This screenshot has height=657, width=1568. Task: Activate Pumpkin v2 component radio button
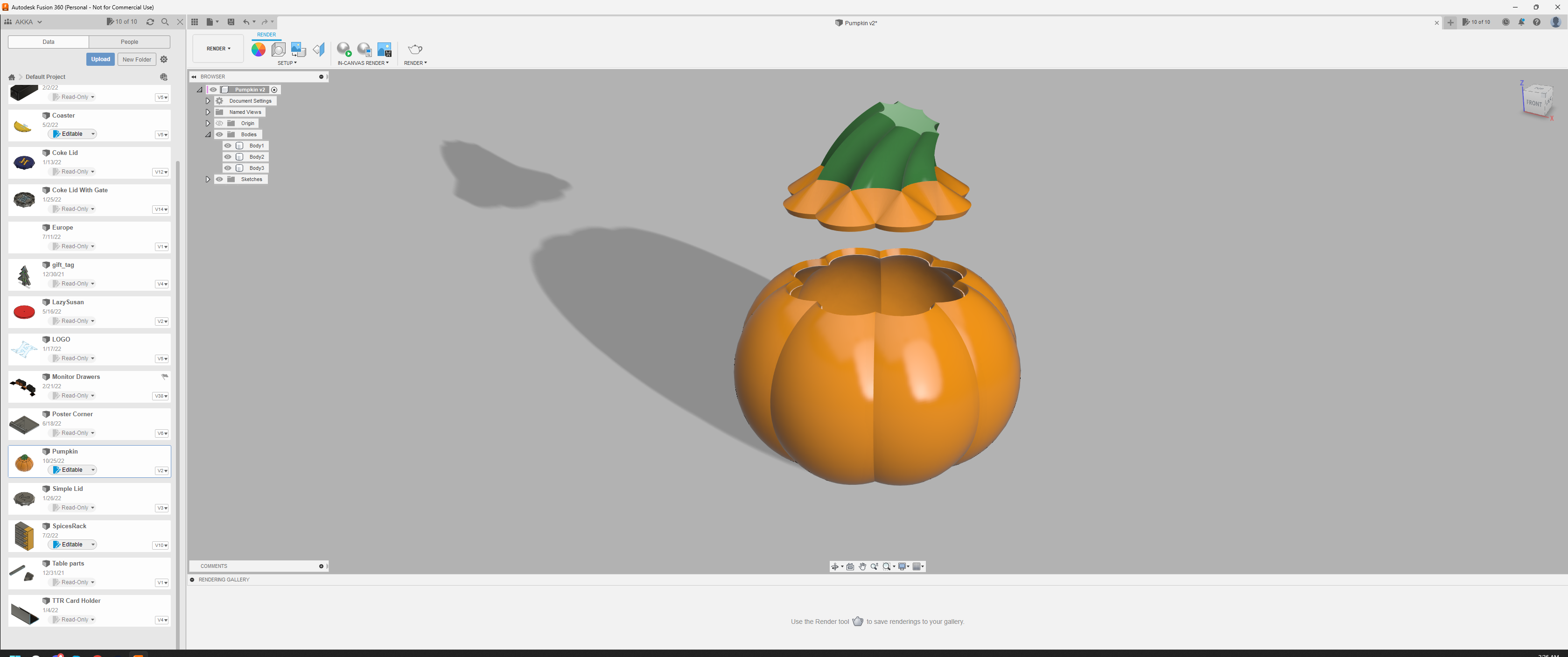(x=274, y=90)
